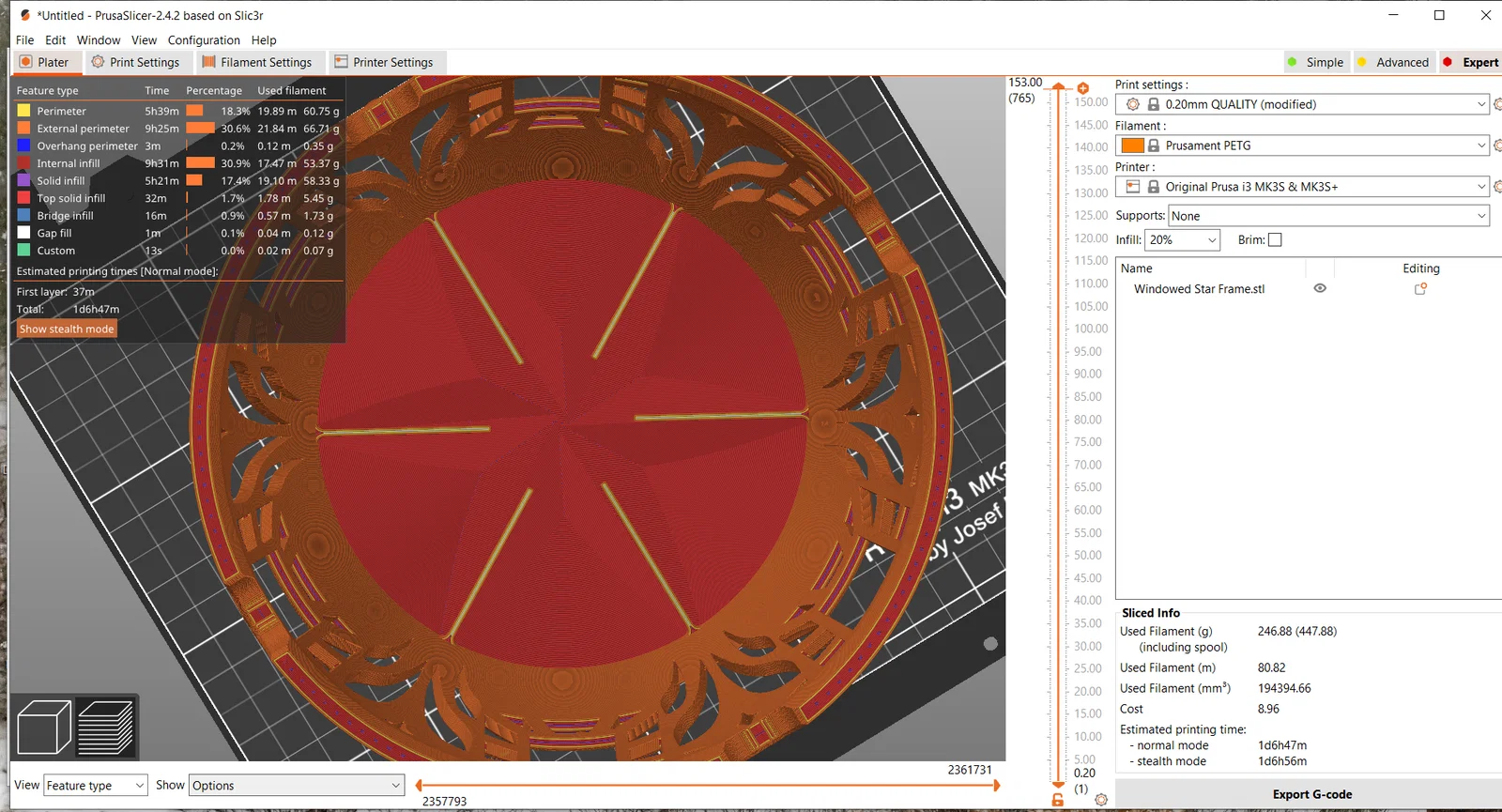Click the top thumb of the vertical layer slider

pyautogui.click(x=1058, y=86)
